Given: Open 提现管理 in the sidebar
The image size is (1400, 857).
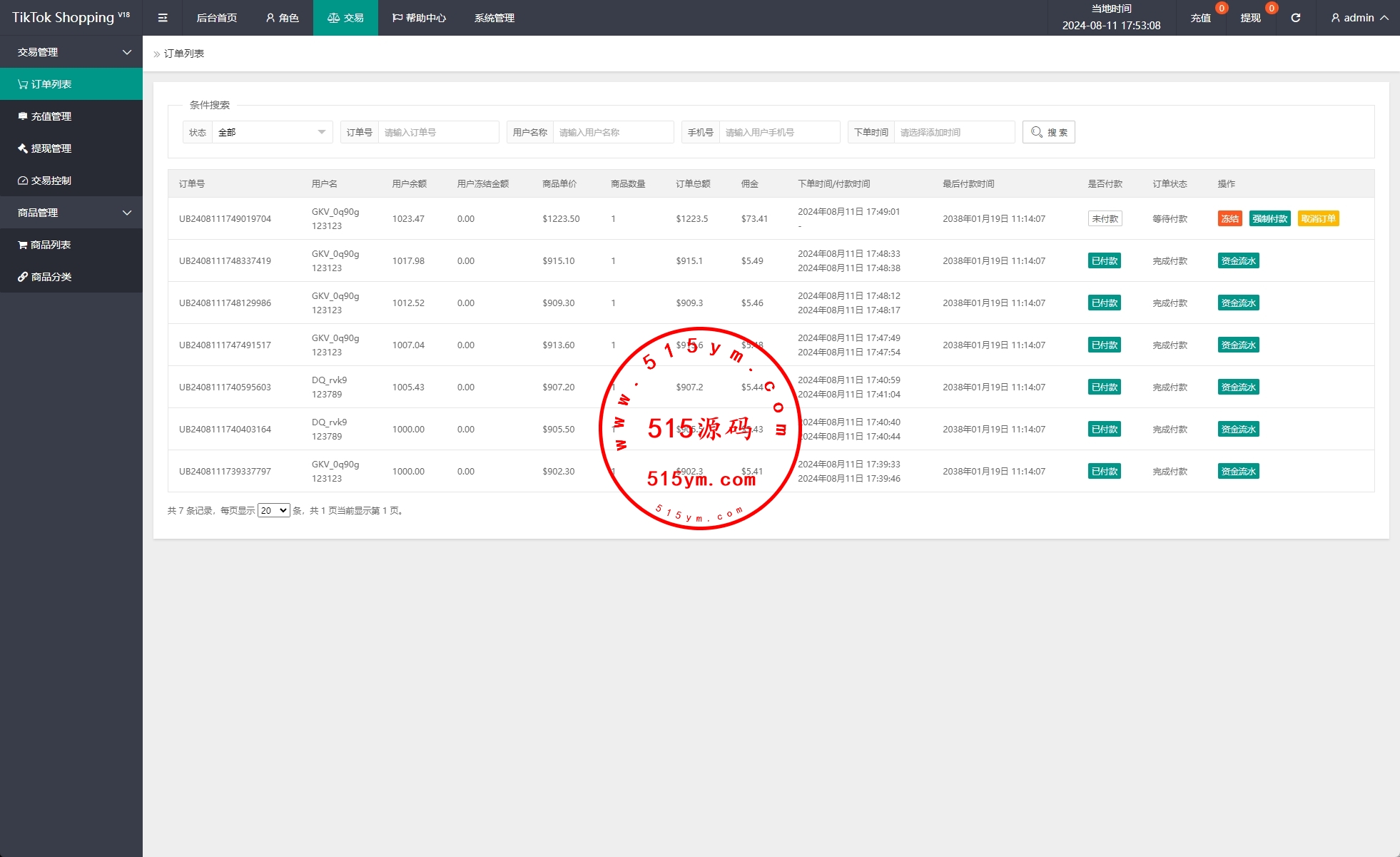Looking at the screenshot, I should [x=51, y=148].
